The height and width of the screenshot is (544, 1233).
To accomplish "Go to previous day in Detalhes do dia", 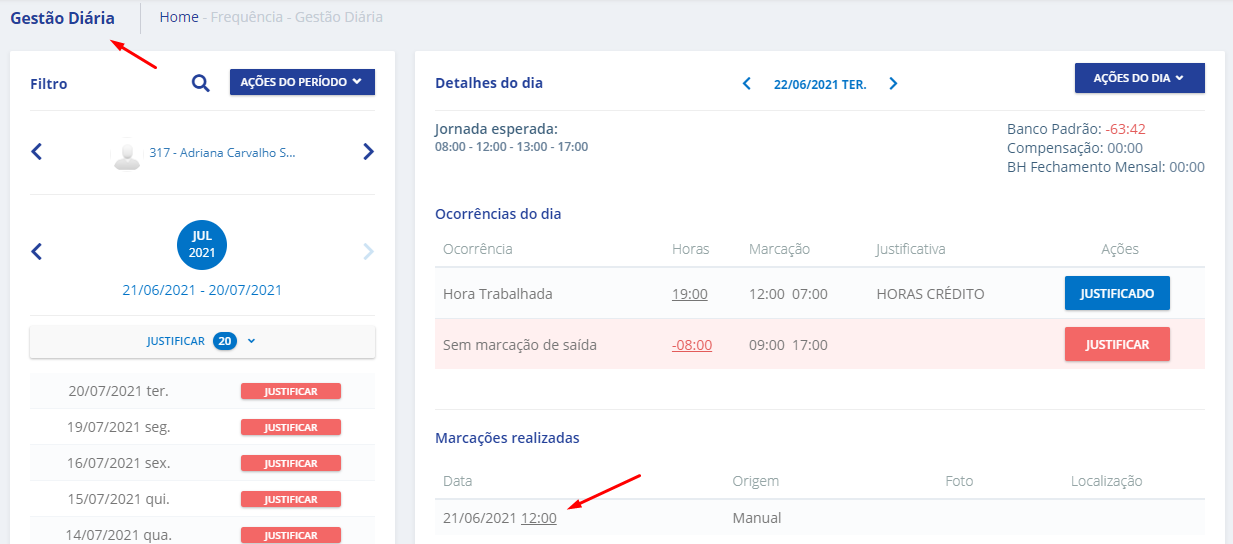I will tap(746, 84).
